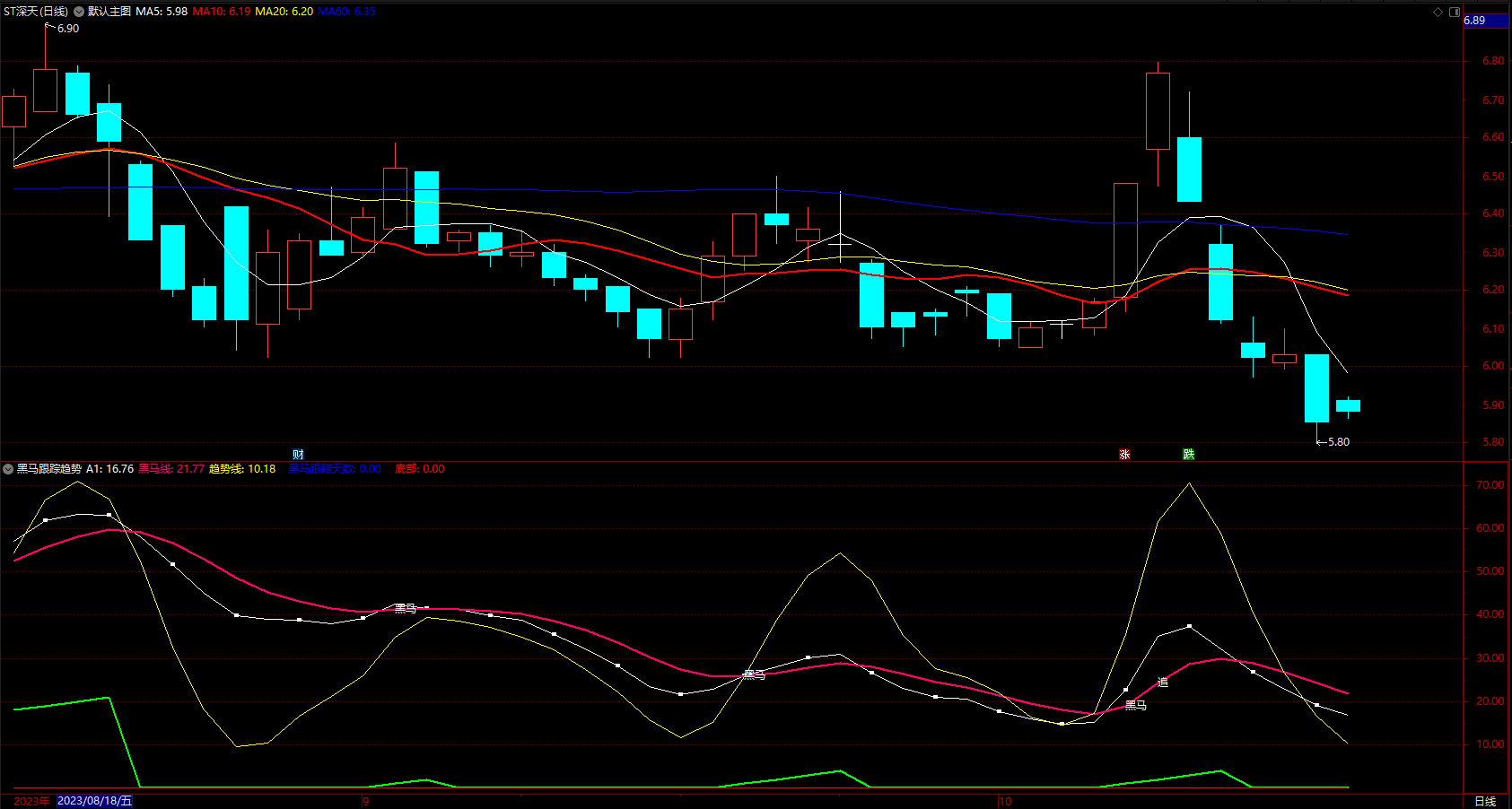Expand the 黑马跟踪趋势 indicator dropdown arrow
The width and height of the screenshot is (1512, 809).
click(8, 469)
